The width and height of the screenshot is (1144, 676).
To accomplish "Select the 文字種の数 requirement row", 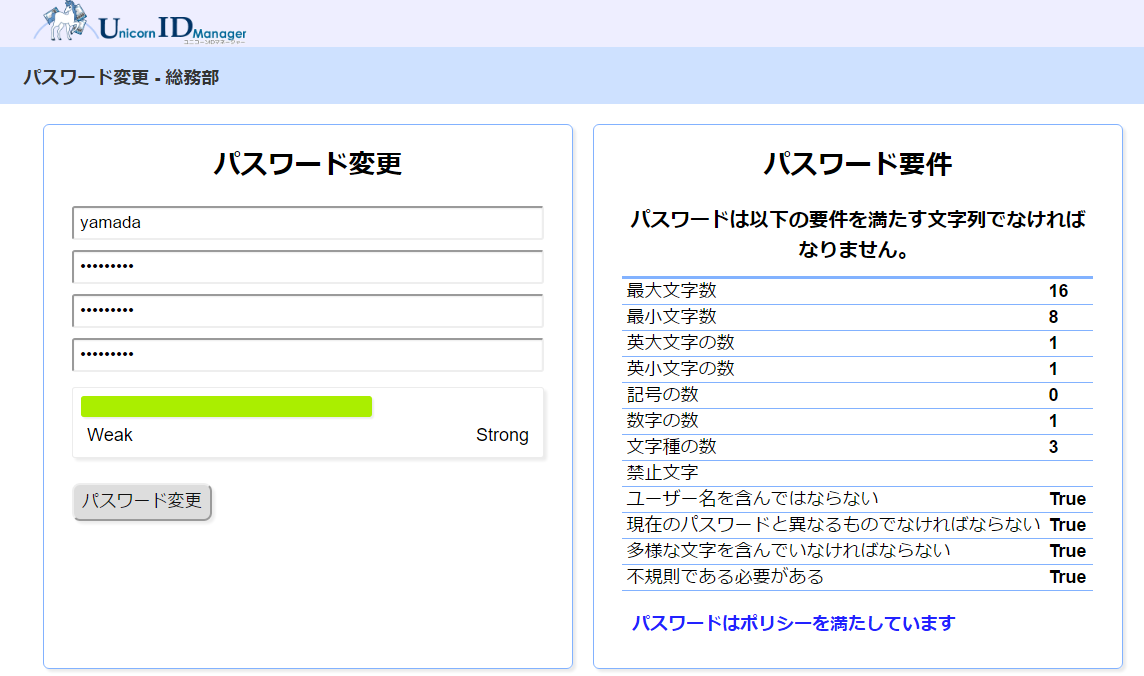I will pos(856,447).
